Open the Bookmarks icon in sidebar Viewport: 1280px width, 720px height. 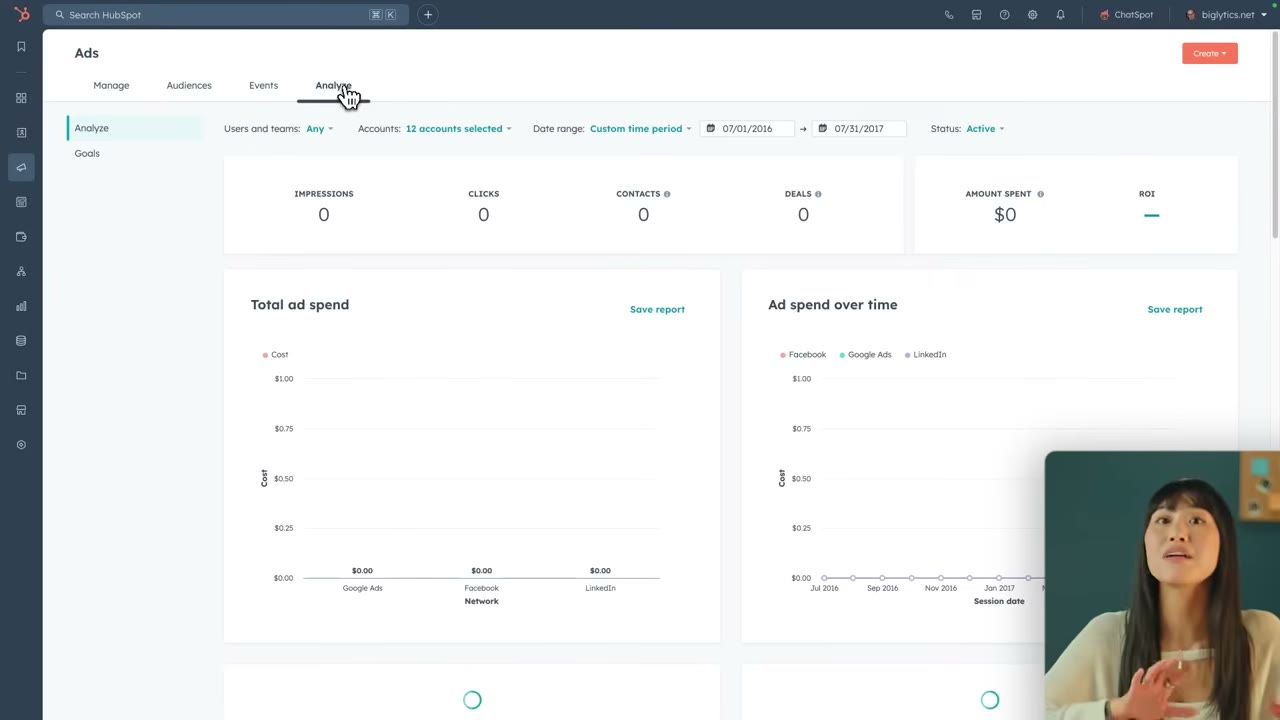click(21, 47)
